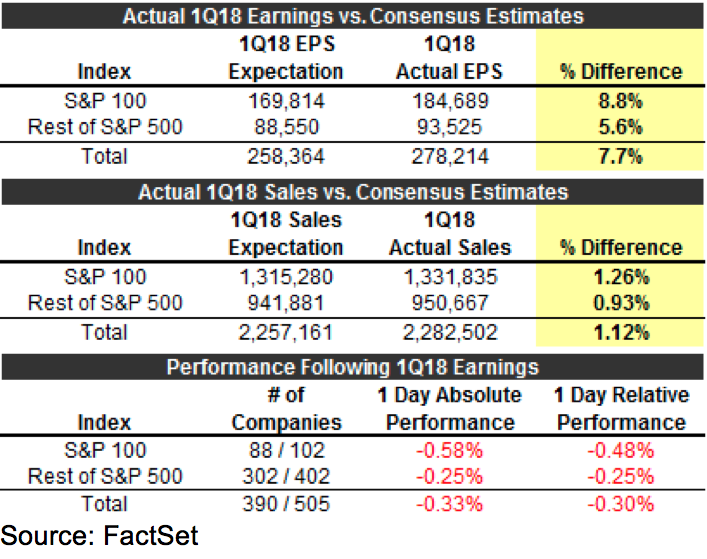The width and height of the screenshot is (707, 559).
Task: Select the 1,315,280 sales expectation cell
Action: [285, 276]
